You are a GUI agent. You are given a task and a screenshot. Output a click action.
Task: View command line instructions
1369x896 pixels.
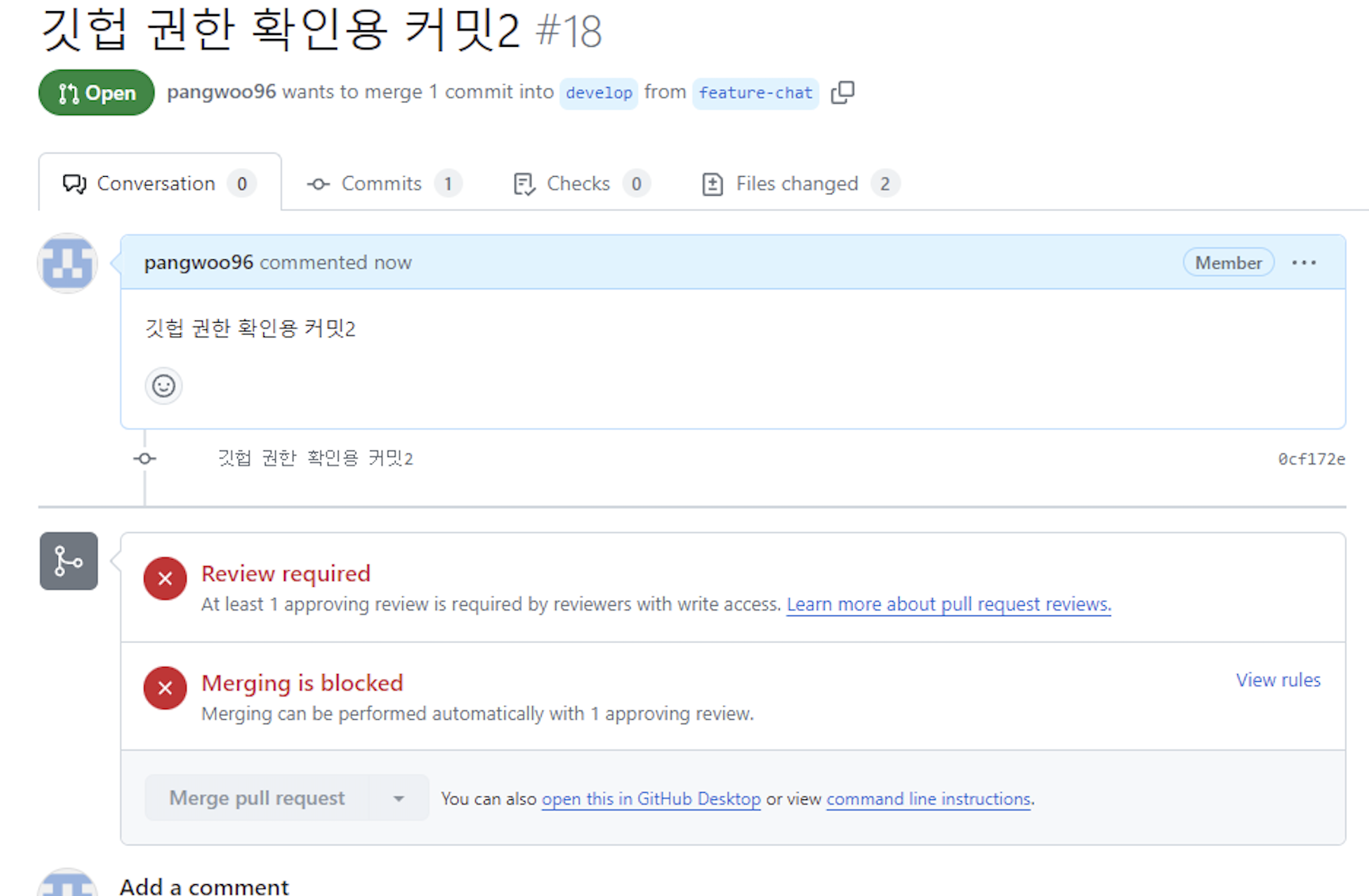click(x=929, y=799)
